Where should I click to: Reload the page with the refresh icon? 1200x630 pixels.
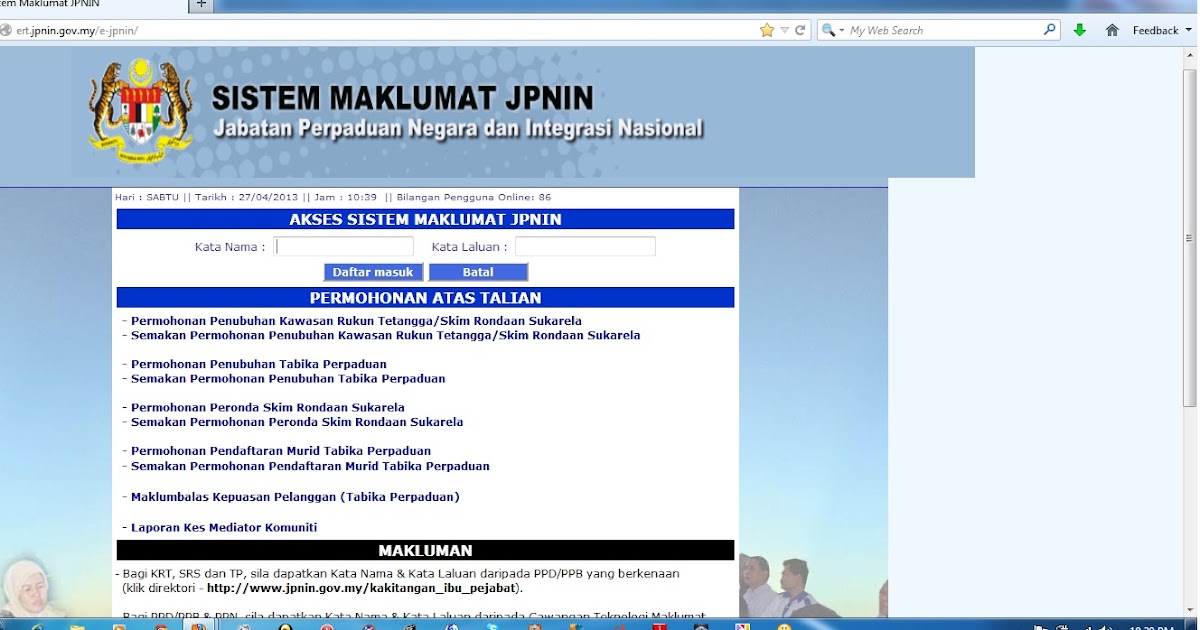[x=800, y=30]
